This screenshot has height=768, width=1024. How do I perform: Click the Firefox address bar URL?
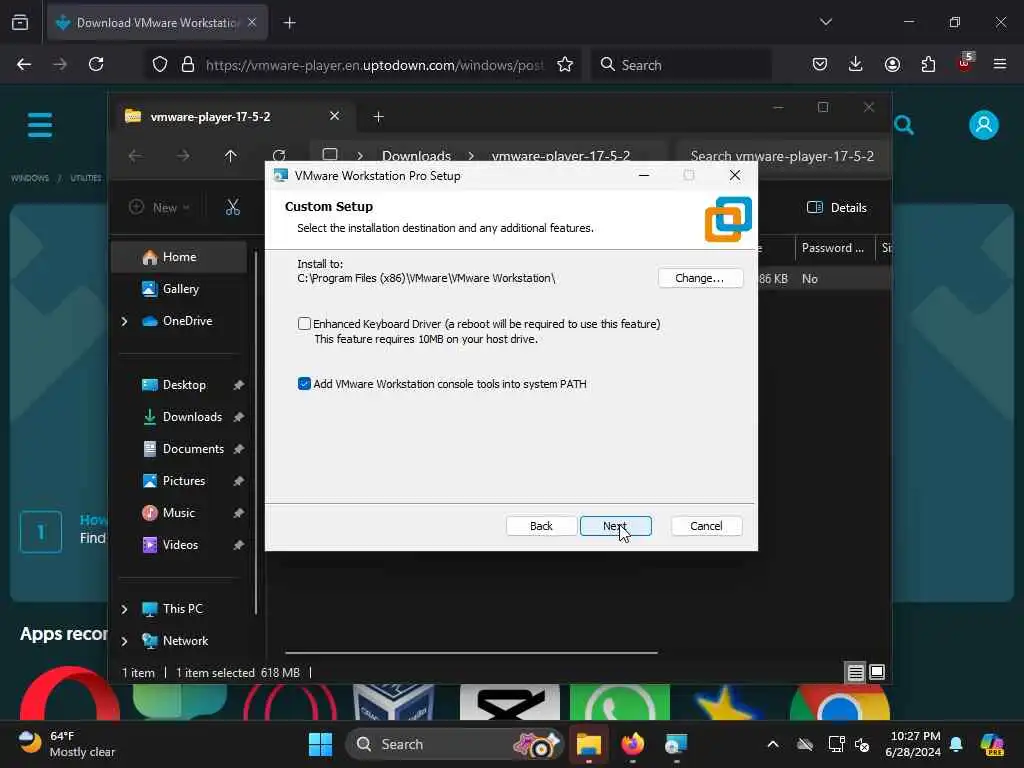[374, 65]
